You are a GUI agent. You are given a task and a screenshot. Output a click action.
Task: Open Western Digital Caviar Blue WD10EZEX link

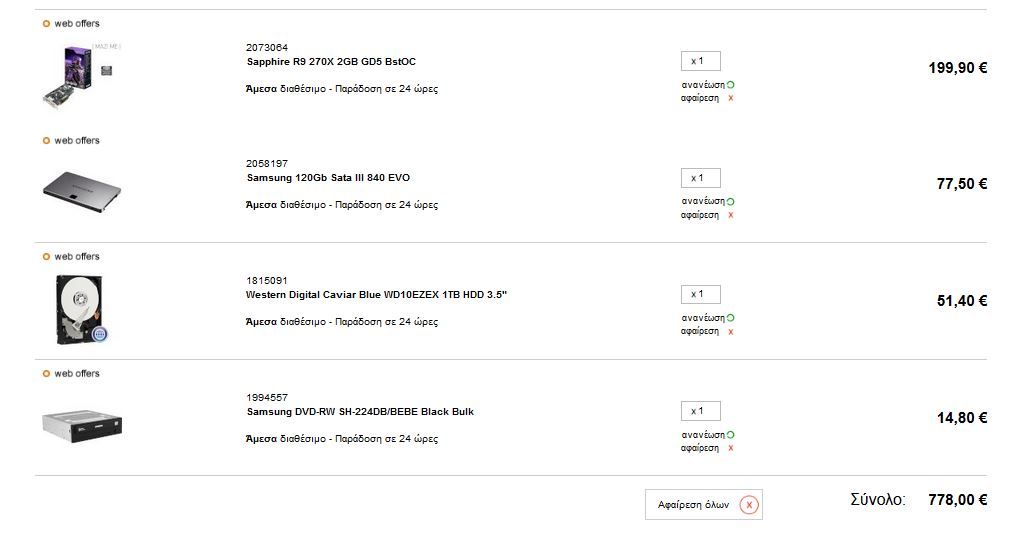click(x=377, y=295)
